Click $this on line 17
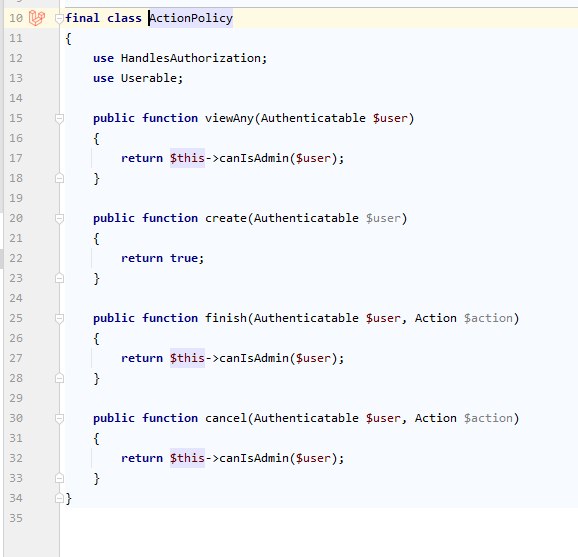Screen dimensions: 578x557 click(x=187, y=158)
